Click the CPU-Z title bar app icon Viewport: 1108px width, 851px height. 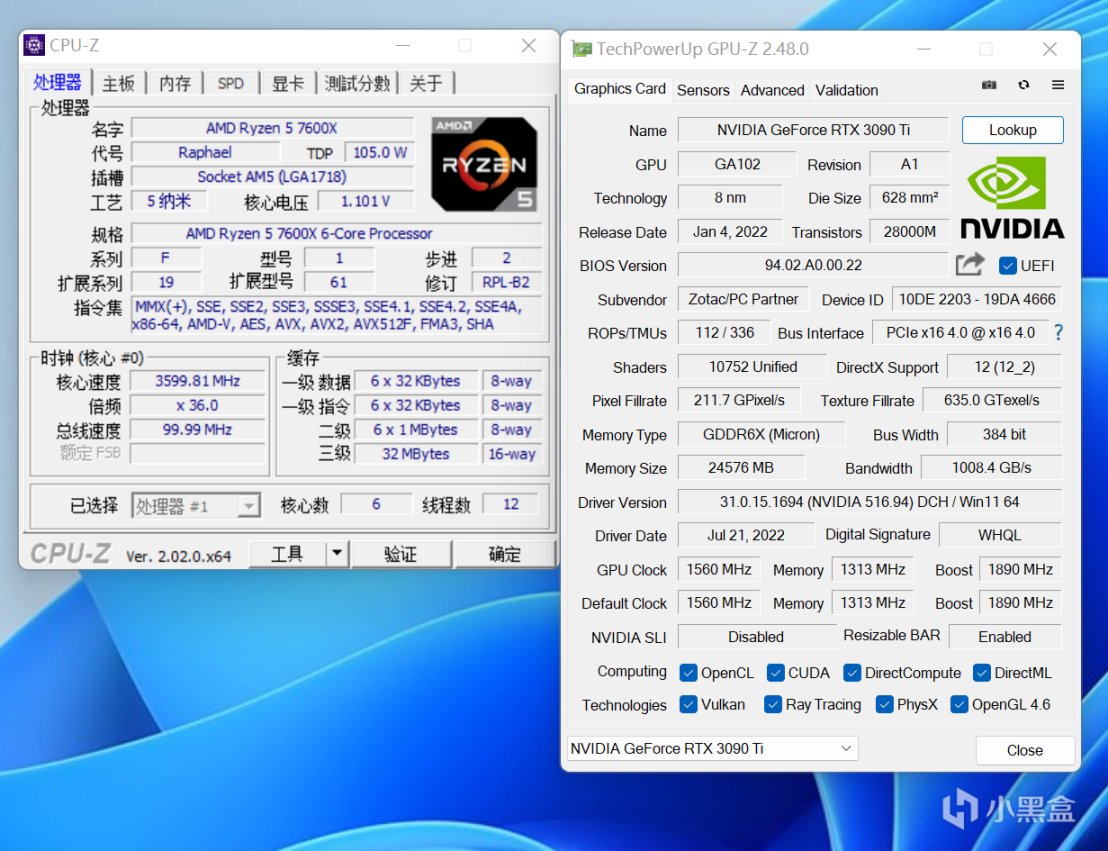34,46
